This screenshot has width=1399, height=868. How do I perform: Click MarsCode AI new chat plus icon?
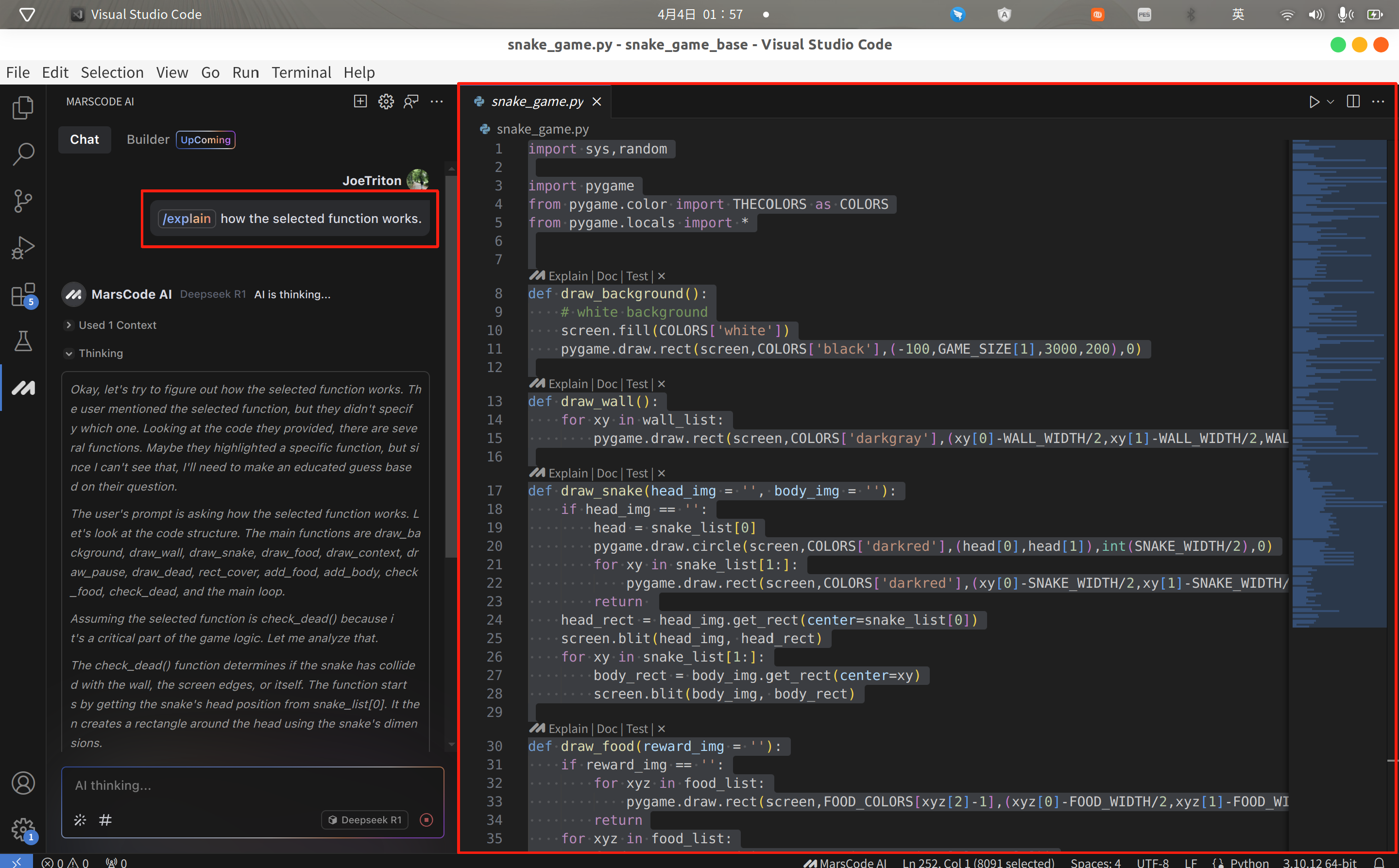(360, 102)
